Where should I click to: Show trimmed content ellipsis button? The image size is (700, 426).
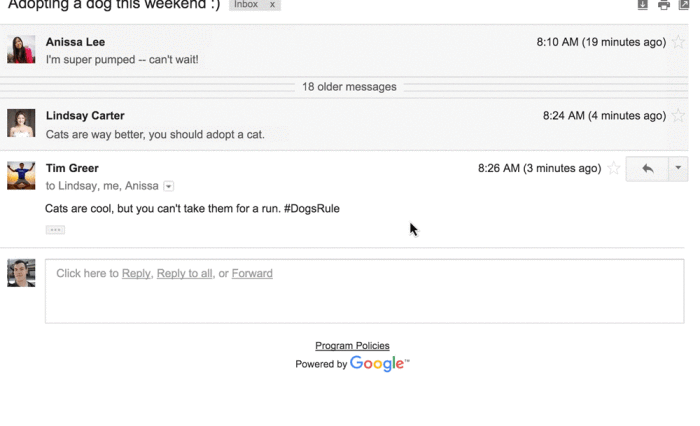pos(55,230)
